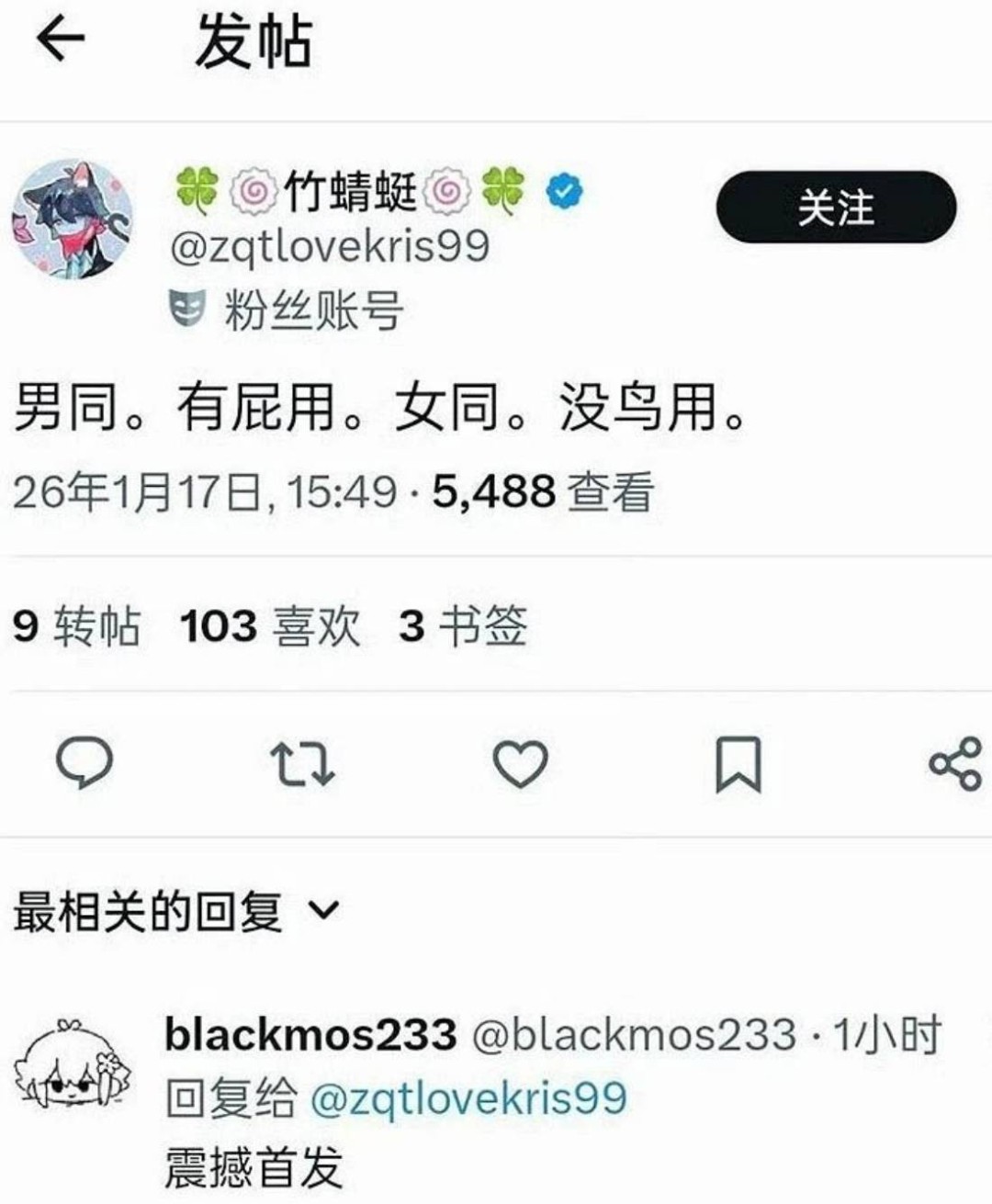Open the 5,488 查看 view count
992x1204 pixels.
coord(543,492)
